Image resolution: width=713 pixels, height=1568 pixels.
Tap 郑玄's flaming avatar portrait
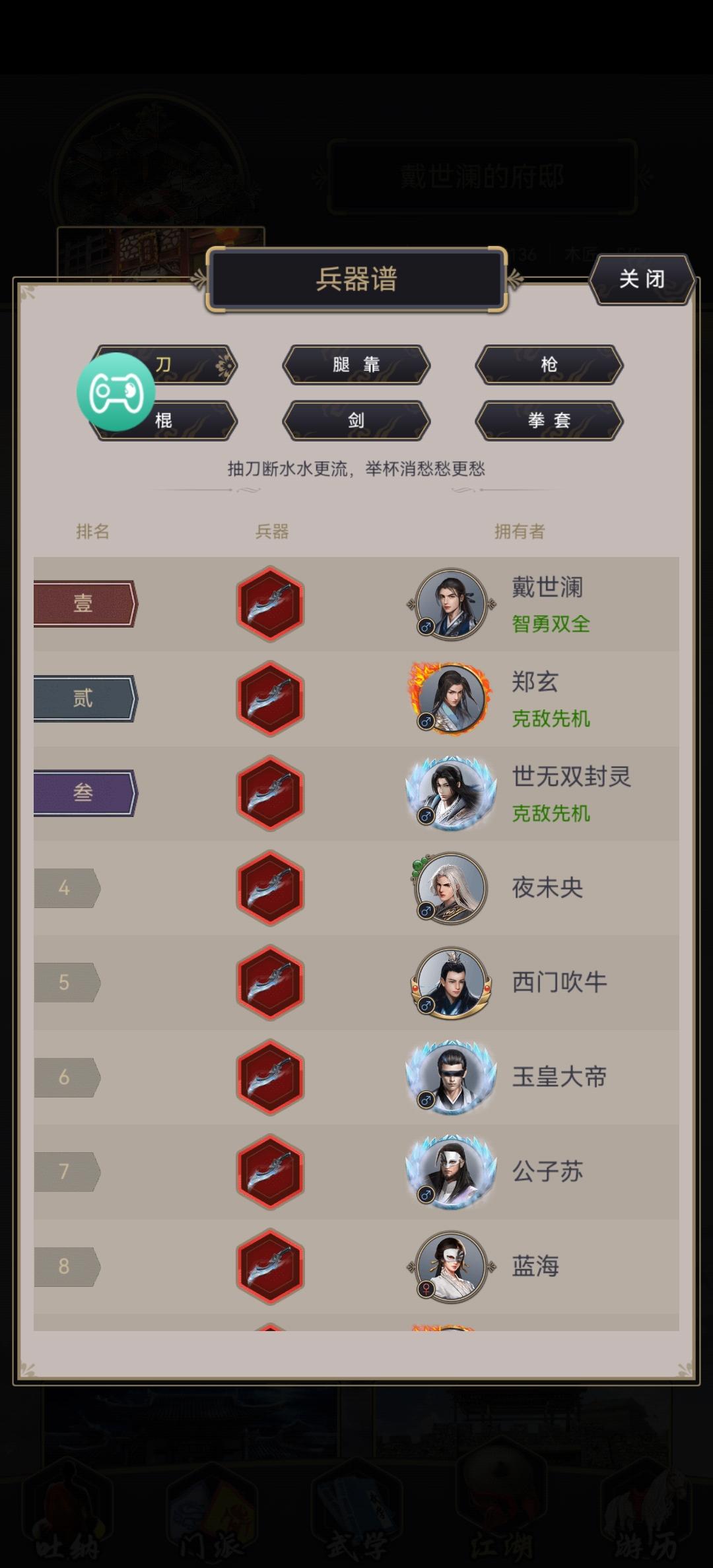coord(452,698)
